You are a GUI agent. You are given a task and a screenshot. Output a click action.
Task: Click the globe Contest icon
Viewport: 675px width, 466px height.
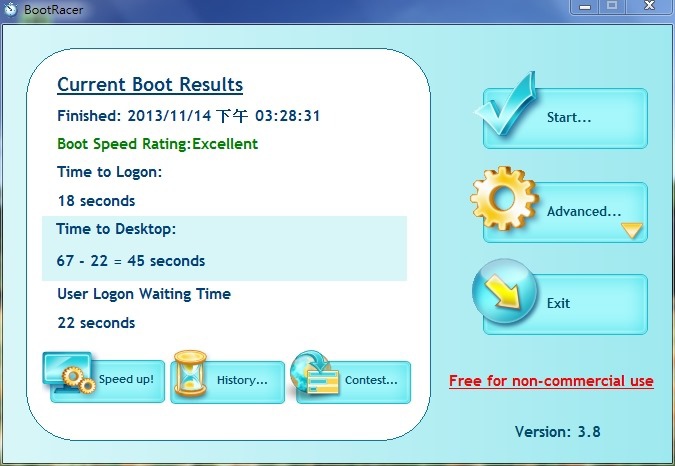315,373
